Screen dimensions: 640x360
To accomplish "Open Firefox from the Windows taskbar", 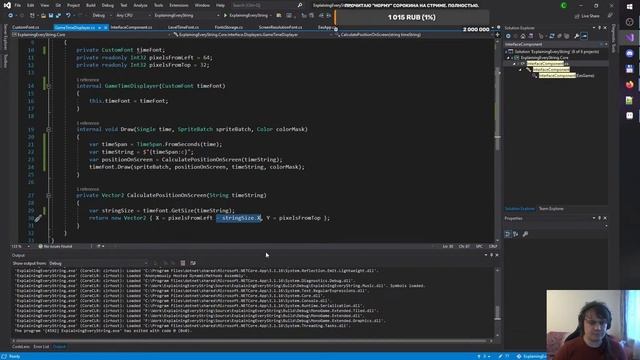I will (x=629, y=84).
